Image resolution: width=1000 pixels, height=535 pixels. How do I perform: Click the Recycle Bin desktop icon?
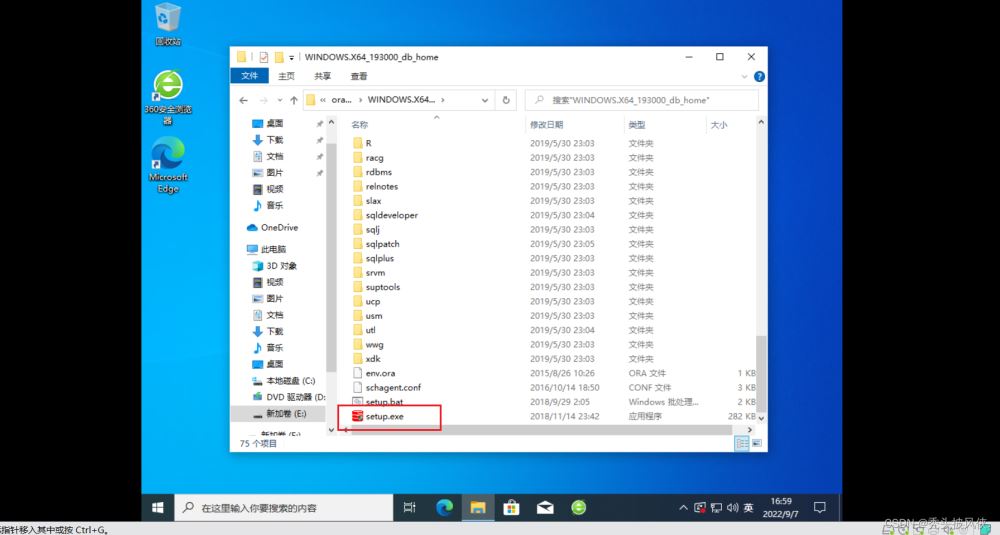(x=168, y=20)
